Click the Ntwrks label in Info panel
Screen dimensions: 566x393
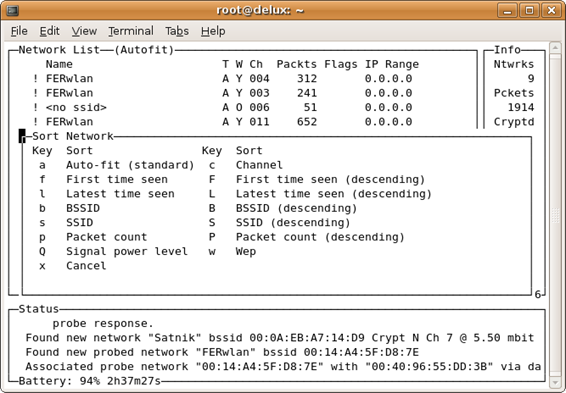click(x=514, y=64)
